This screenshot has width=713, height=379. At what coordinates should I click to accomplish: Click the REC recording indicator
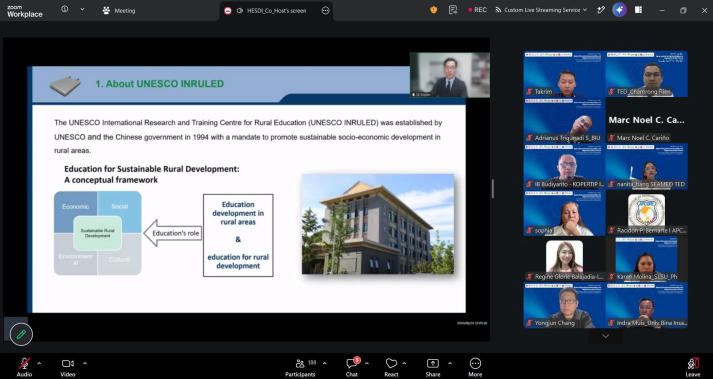point(477,10)
